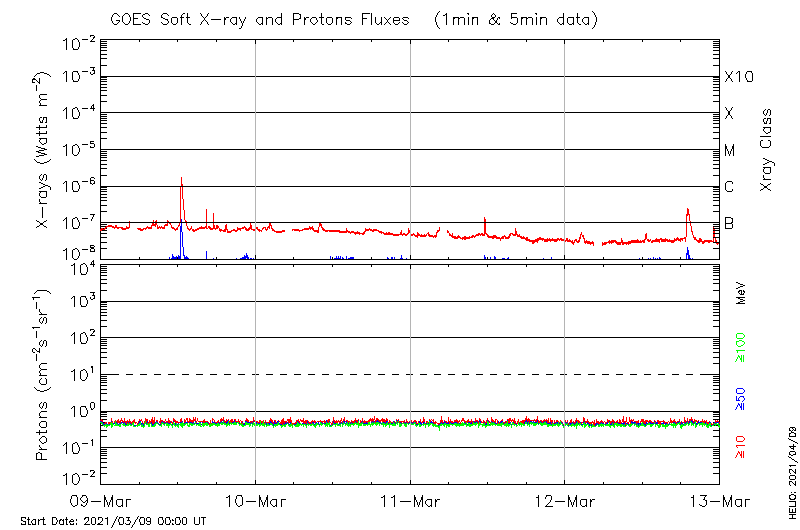800x530 pixels.
Task: Click the tallest red X-ray flare peak on 09-Mar
Action: (181, 181)
